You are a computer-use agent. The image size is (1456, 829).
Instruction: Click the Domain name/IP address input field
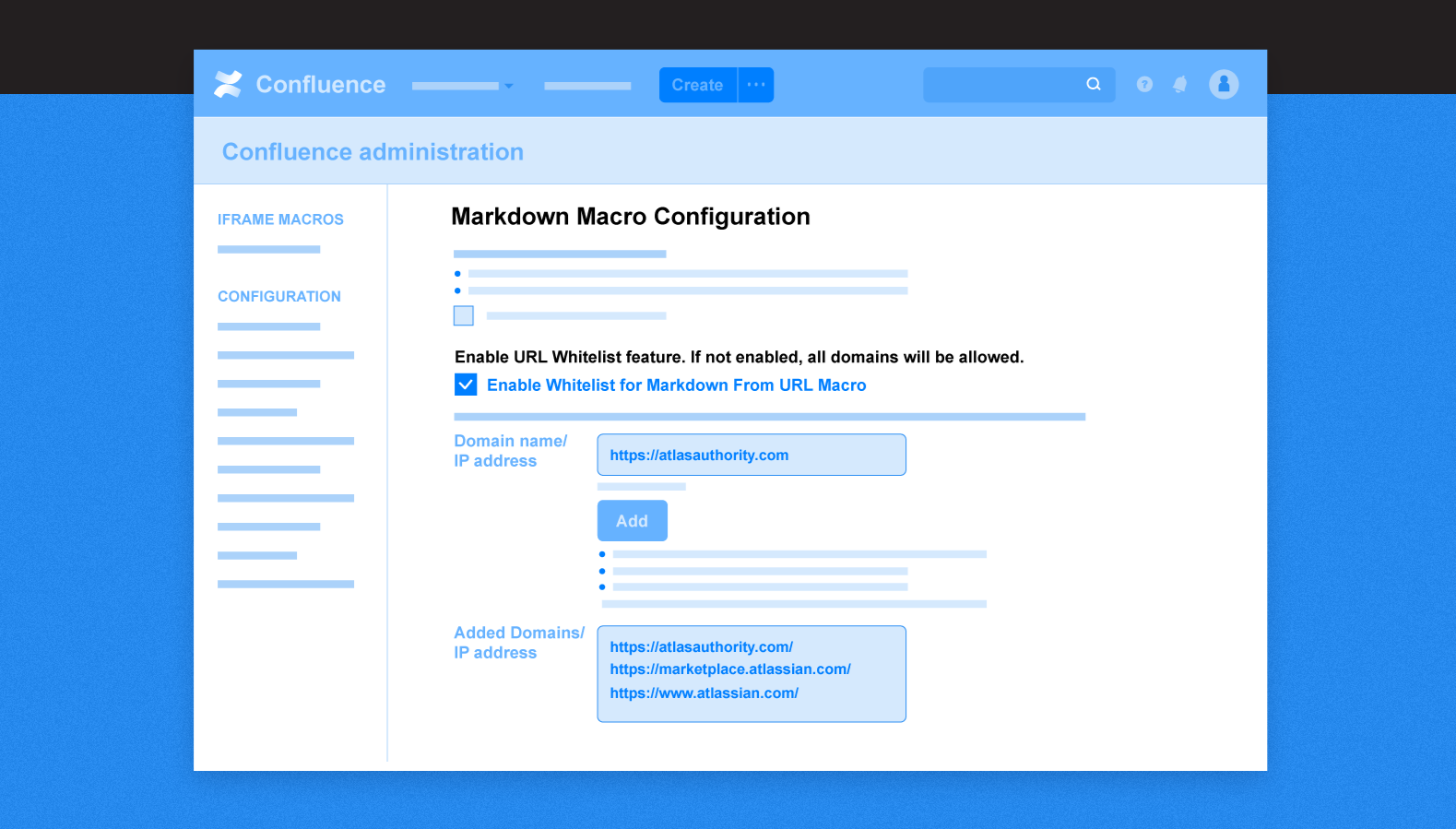point(752,455)
